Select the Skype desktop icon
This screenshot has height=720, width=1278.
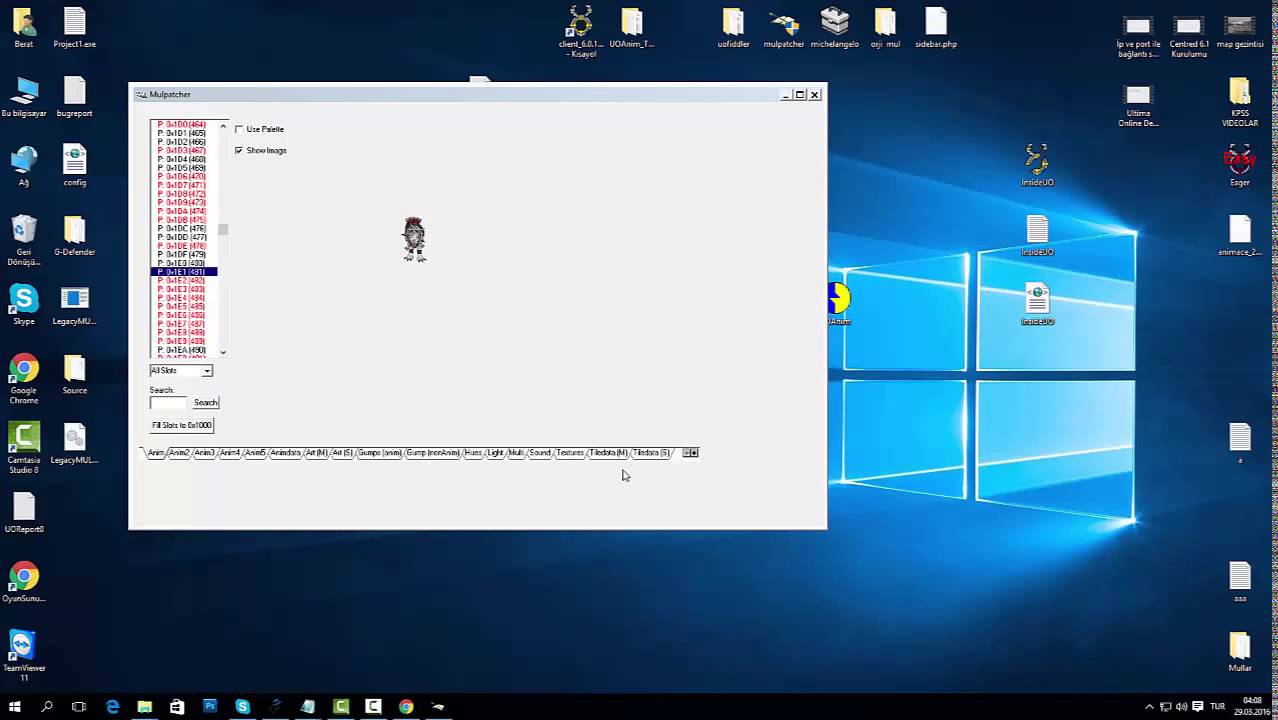(x=24, y=305)
